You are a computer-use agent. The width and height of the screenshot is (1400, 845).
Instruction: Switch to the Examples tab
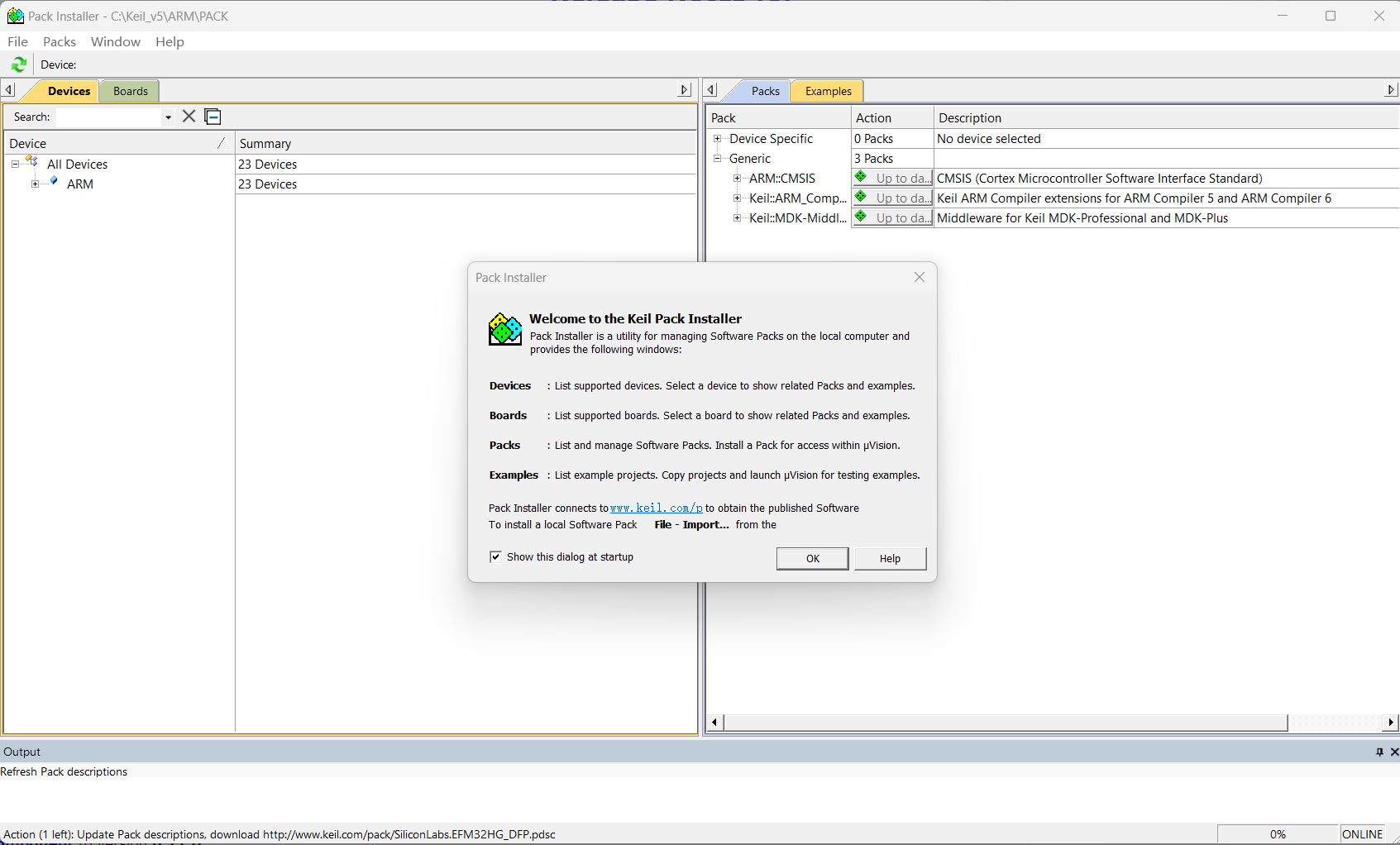(828, 91)
